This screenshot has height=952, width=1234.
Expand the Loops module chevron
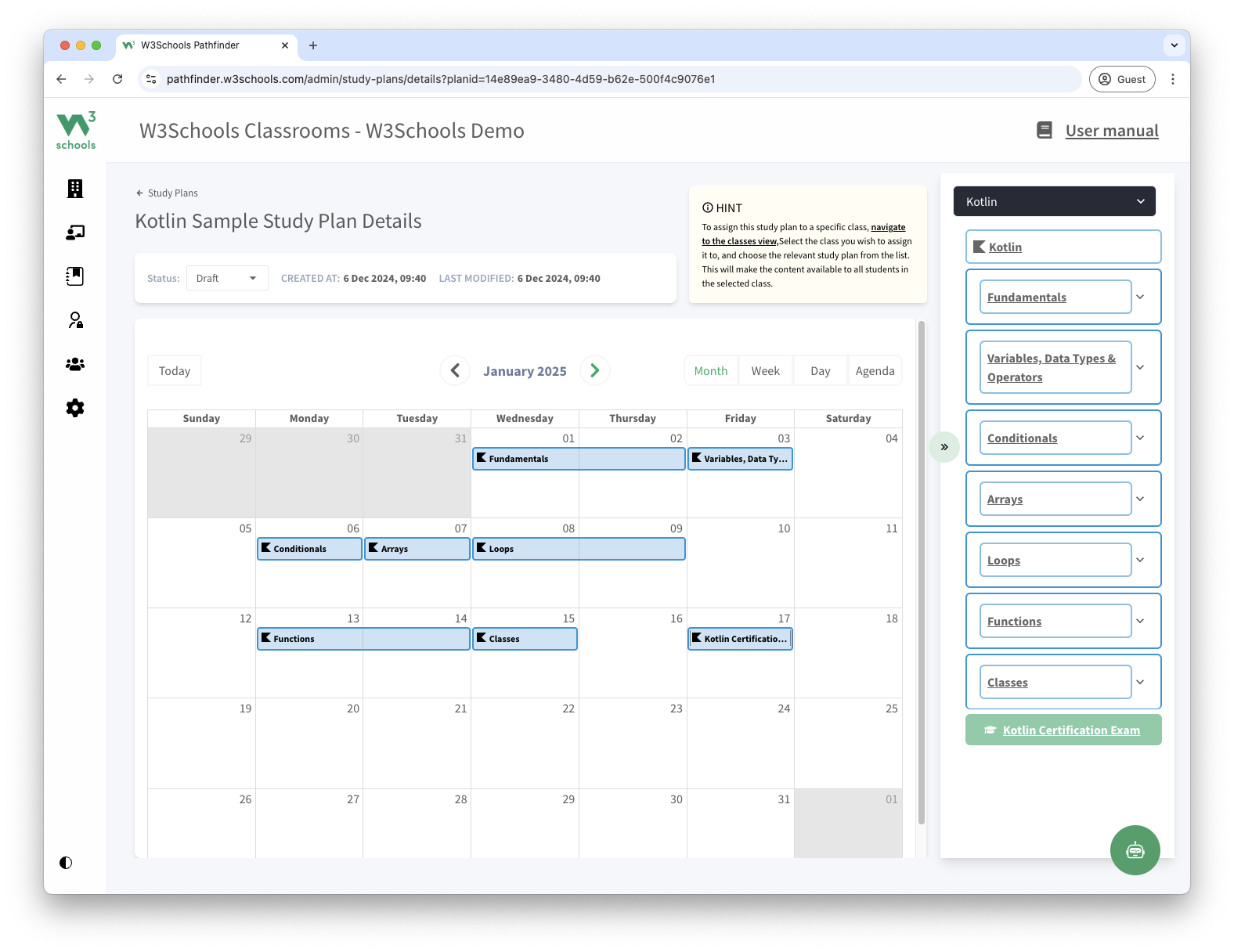coord(1140,561)
